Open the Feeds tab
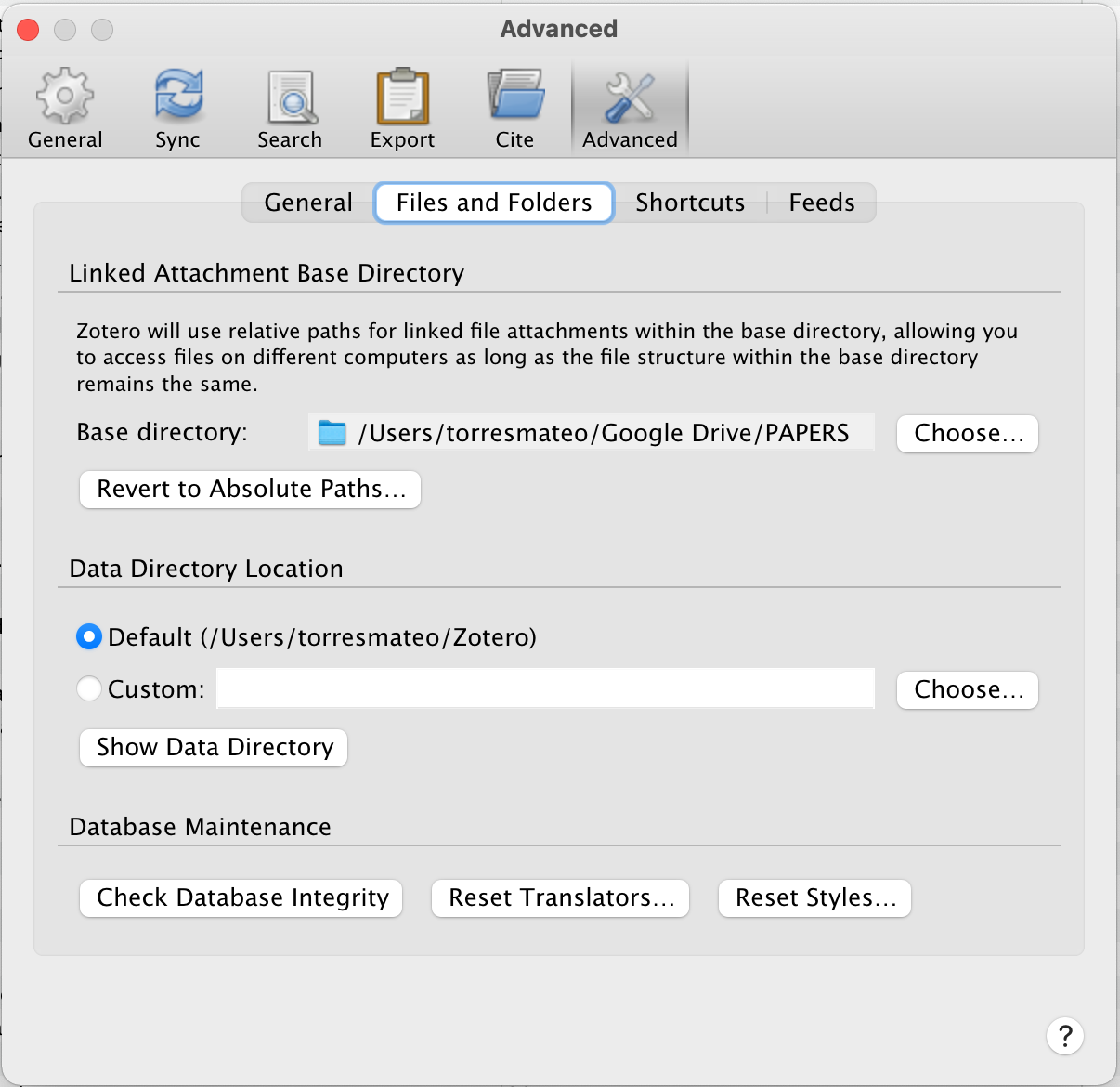The image size is (1120, 1087). point(821,203)
